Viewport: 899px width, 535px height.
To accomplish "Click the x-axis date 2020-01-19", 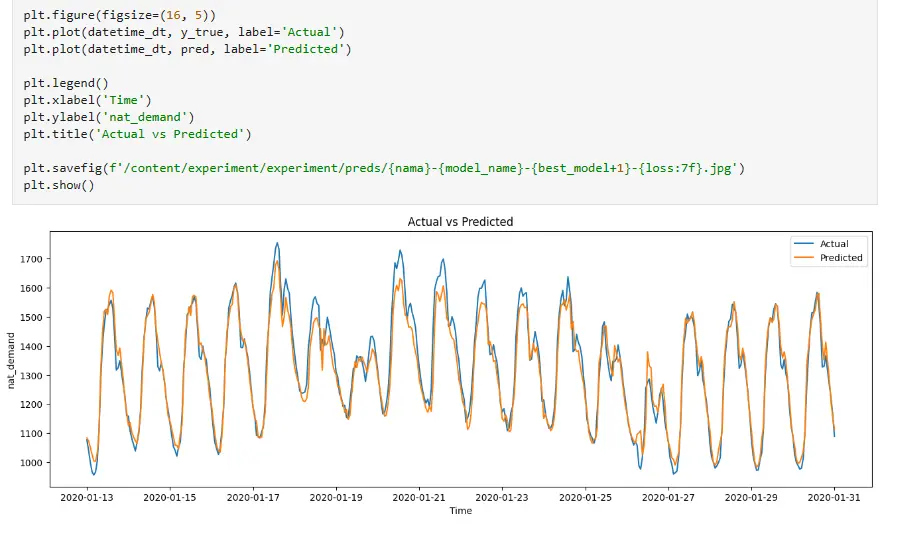I will (336, 497).
